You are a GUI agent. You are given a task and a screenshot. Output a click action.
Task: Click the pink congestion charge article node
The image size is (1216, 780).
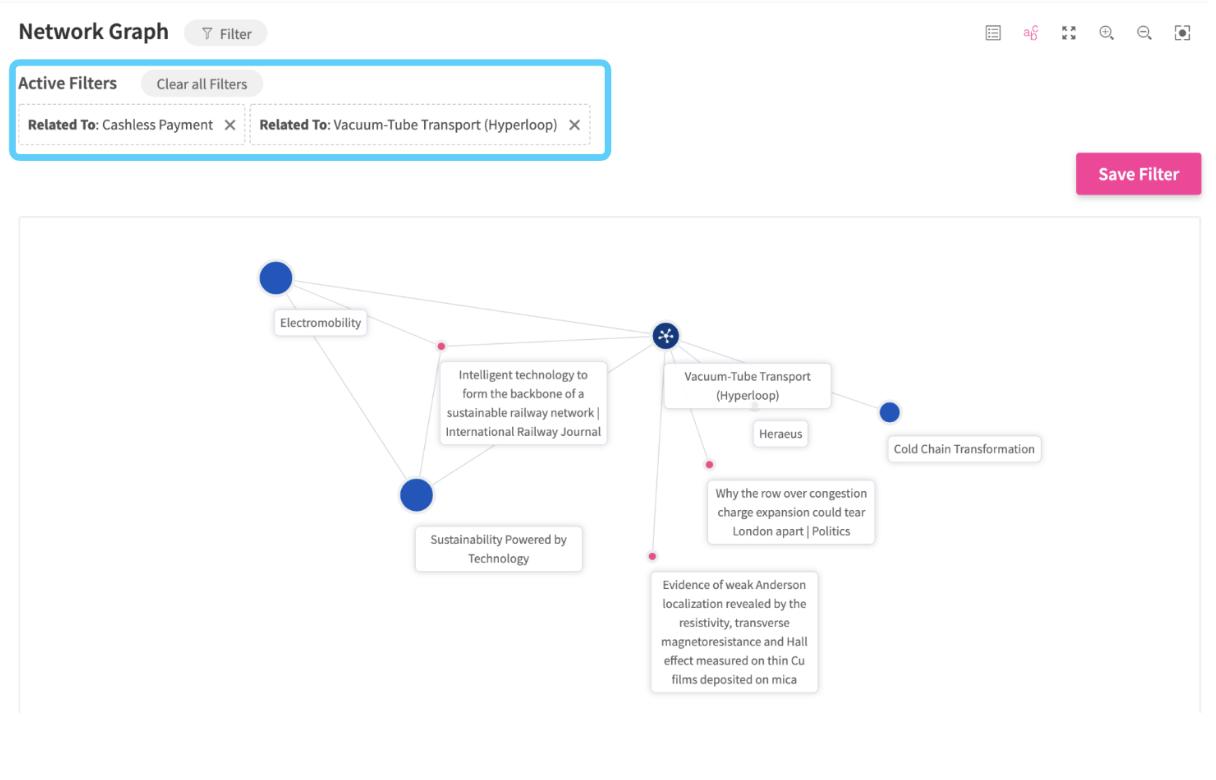[x=709, y=464]
